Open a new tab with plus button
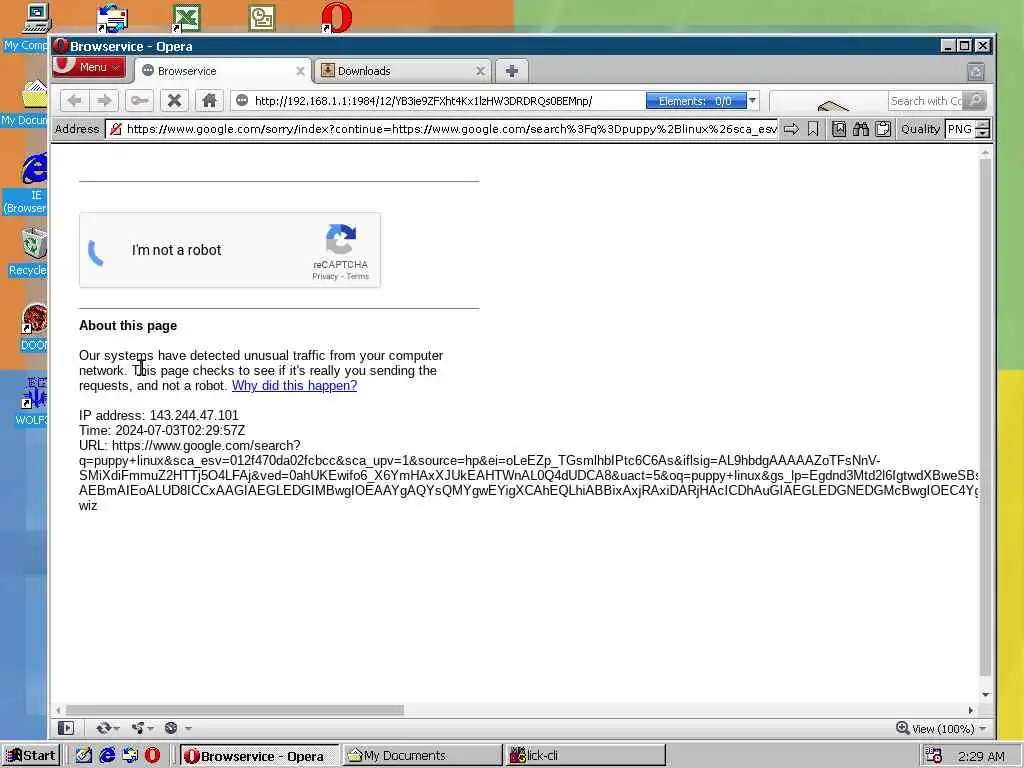The height and width of the screenshot is (768, 1024). [x=512, y=71]
